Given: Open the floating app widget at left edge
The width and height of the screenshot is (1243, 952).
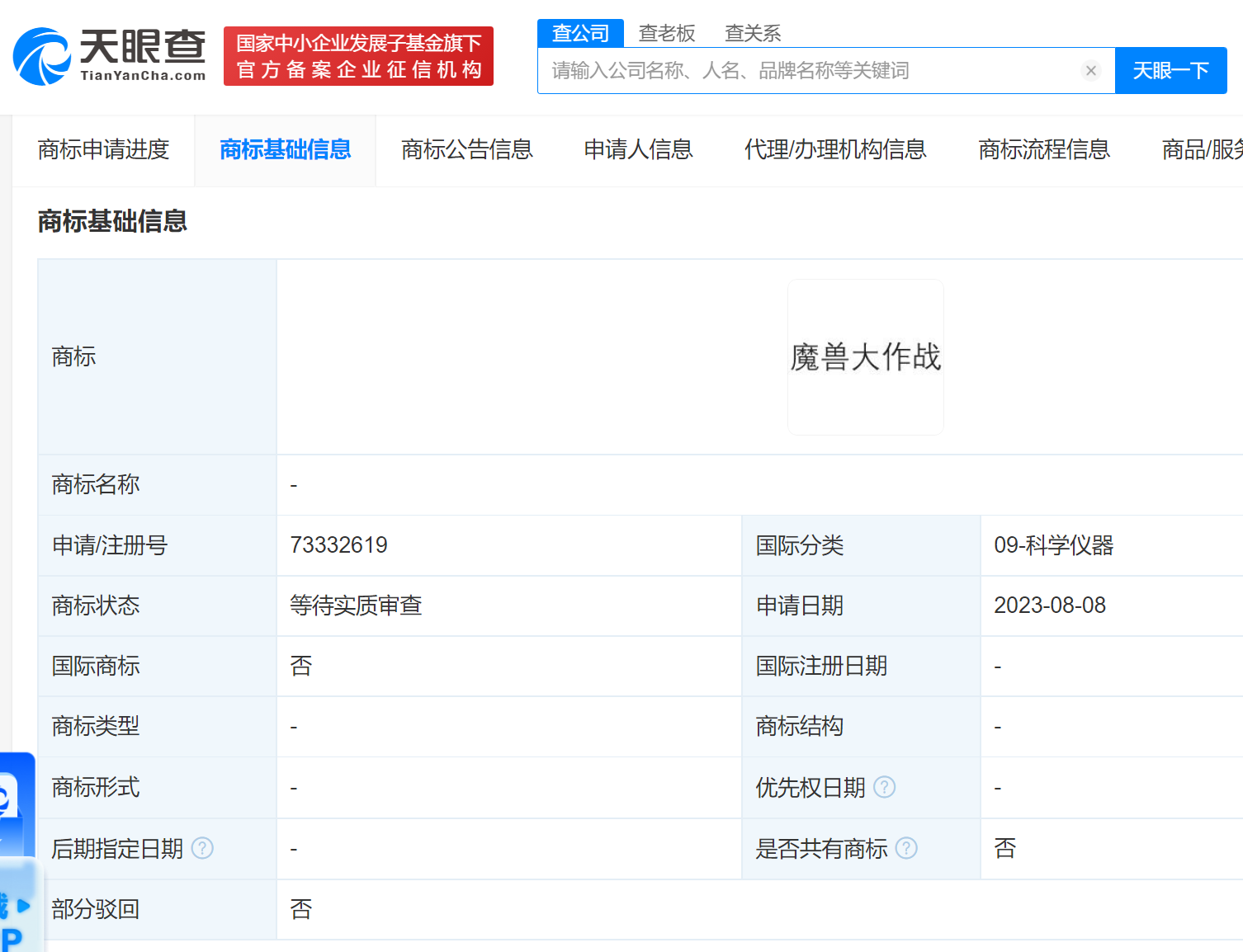Looking at the screenshot, I should point(17,850).
